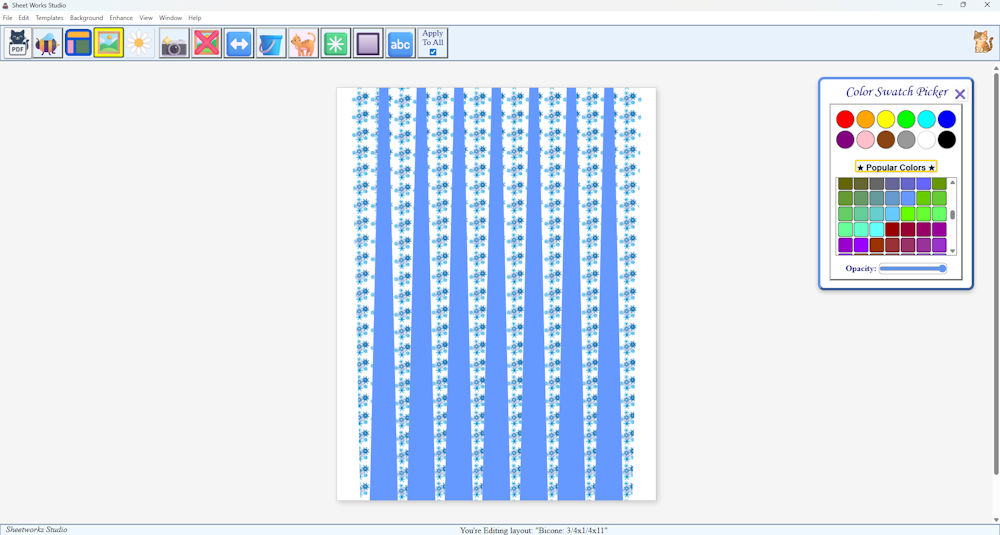1000x535 pixels.
Task: Click the remove image red X icon
Action: click(207, 43)
